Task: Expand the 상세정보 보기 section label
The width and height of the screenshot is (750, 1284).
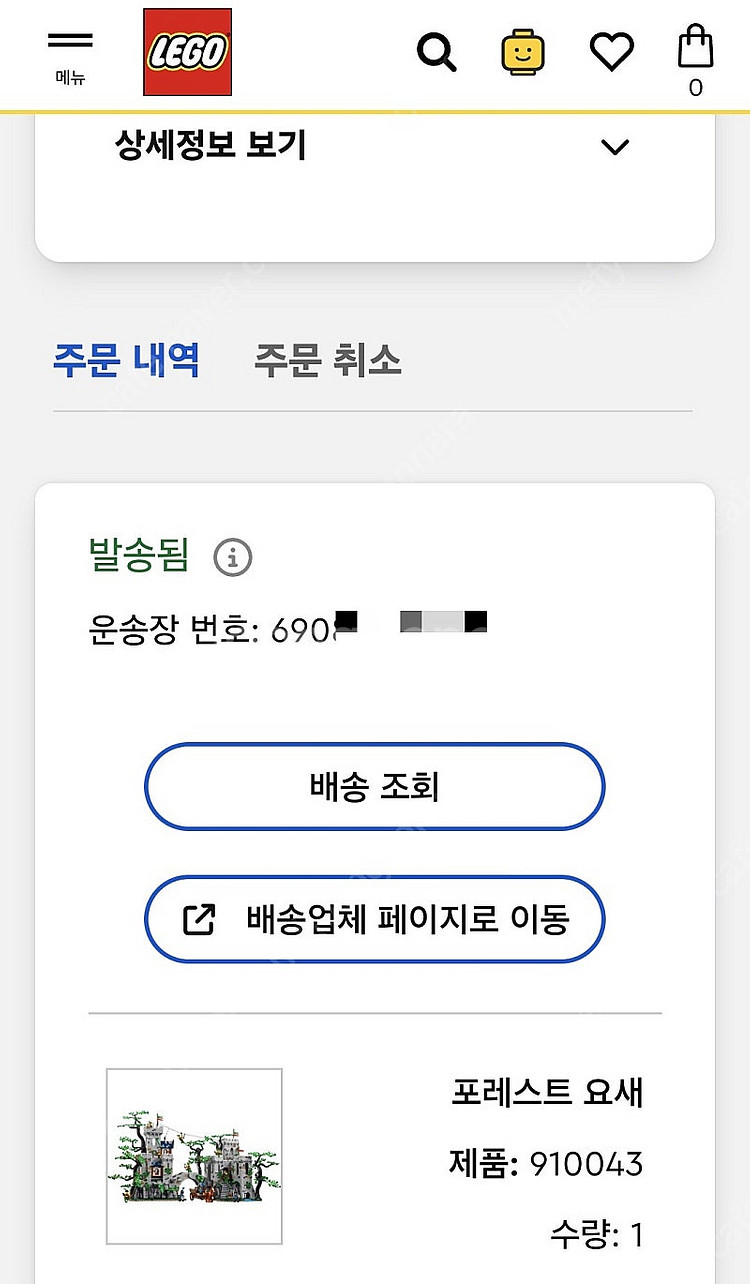Action: [211, 147]
